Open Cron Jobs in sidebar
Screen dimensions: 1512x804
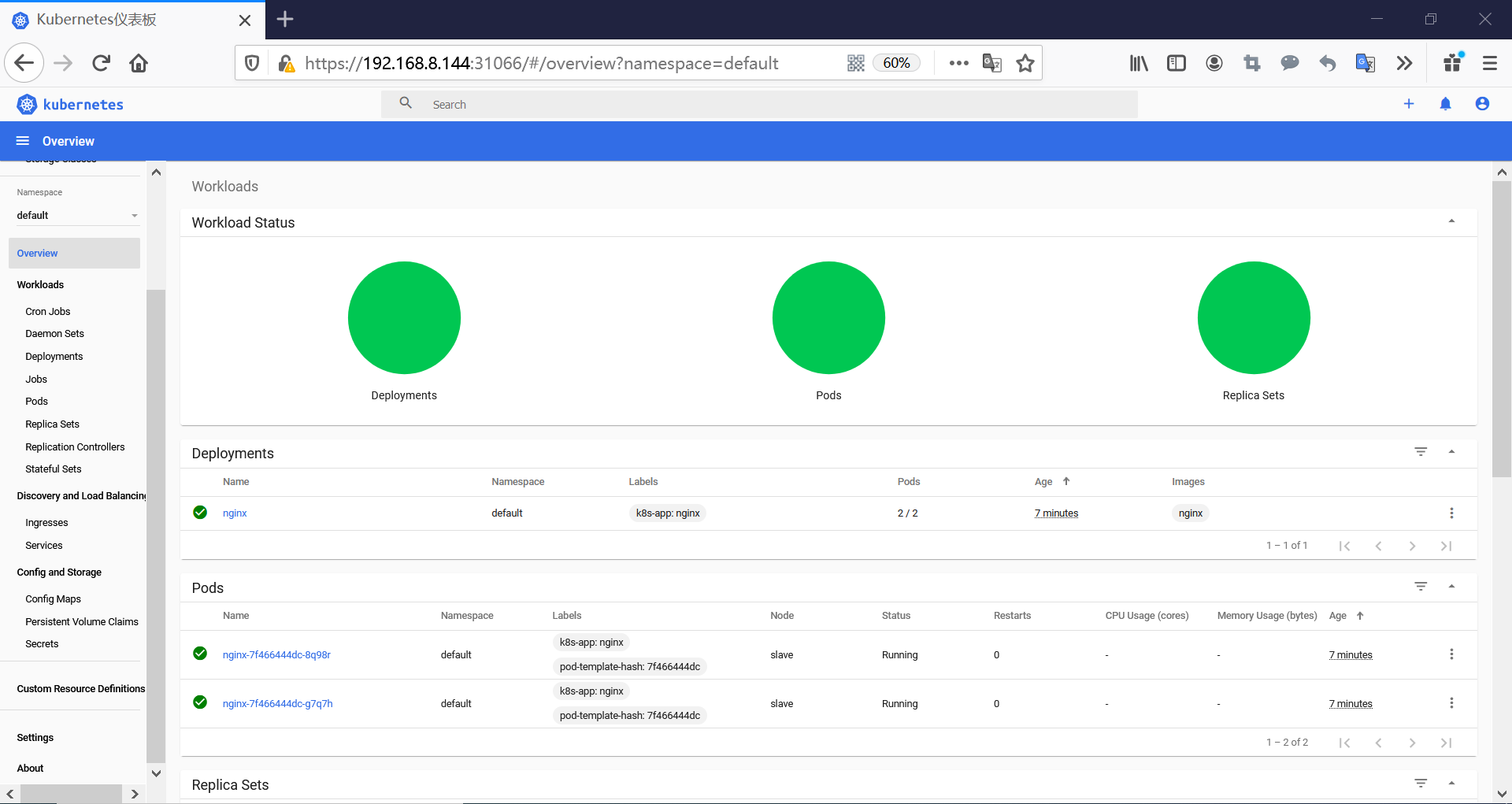[x=48, y=312]
